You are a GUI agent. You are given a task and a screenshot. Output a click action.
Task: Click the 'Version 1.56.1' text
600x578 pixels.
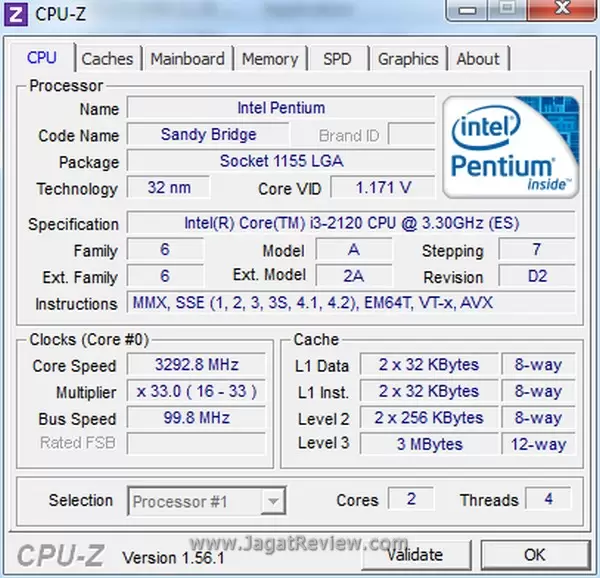[173, 558]
